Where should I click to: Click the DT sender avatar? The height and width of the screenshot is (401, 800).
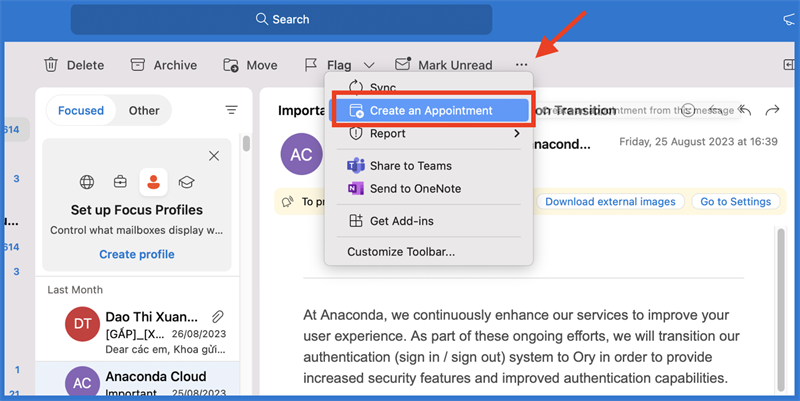[82, 323]
